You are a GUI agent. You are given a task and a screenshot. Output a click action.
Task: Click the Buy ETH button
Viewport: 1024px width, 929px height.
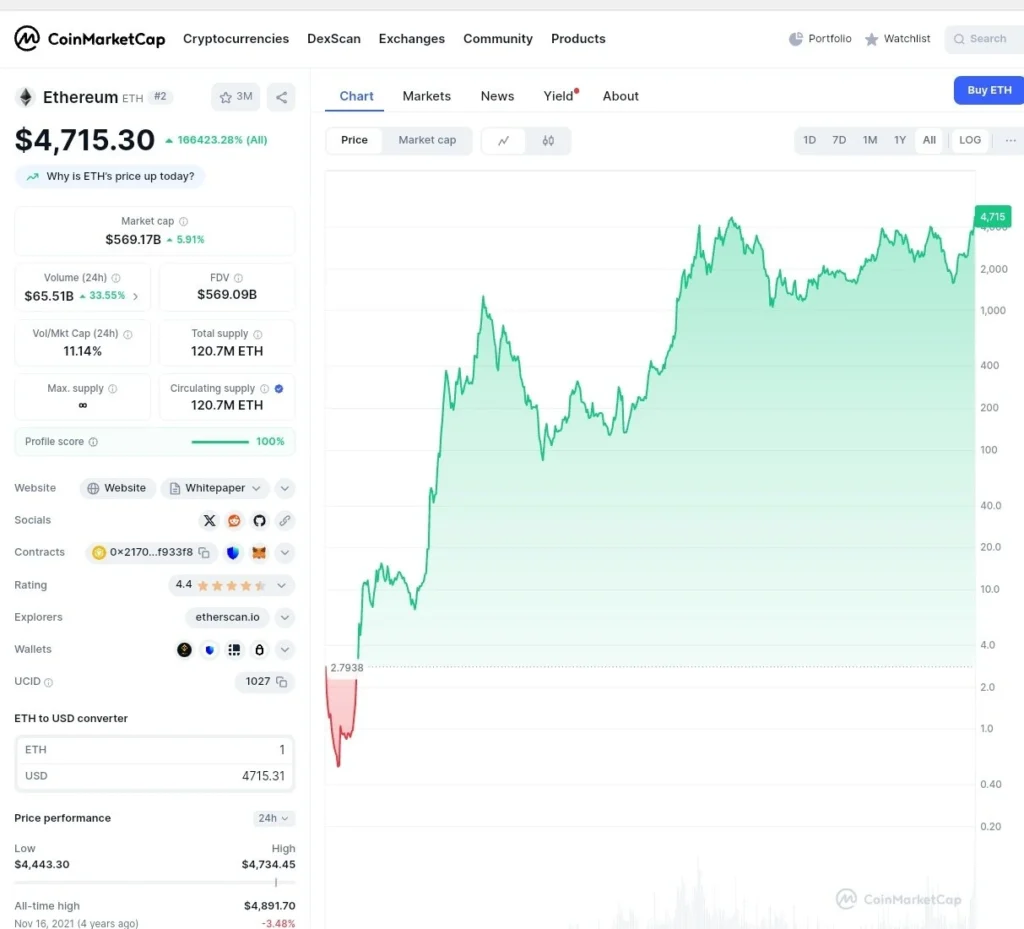pos(988,90)
